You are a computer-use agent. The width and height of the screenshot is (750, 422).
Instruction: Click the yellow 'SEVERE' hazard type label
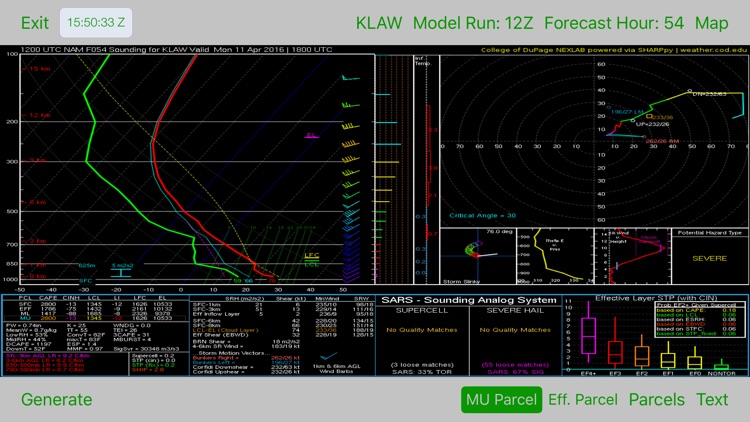click(x=709, y=258)
